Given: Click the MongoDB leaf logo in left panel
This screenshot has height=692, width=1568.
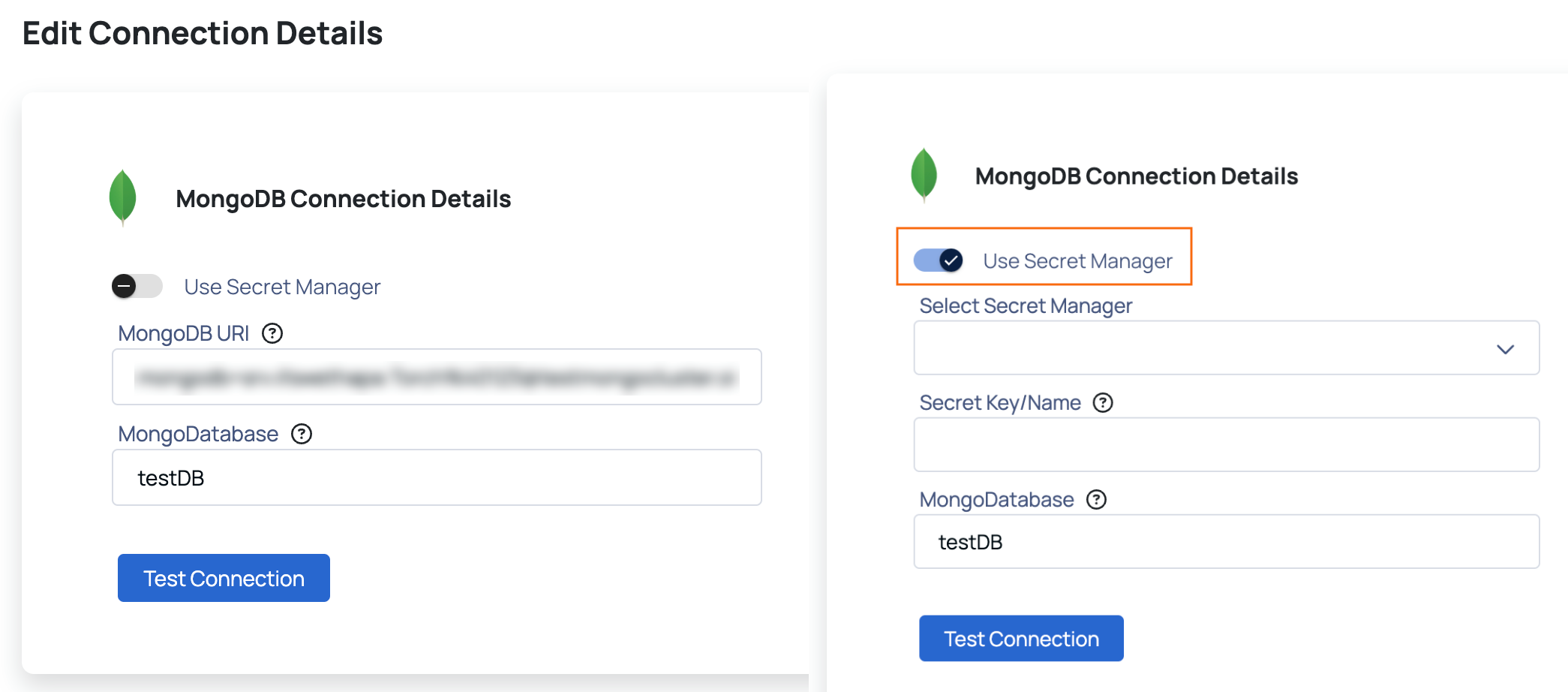Looking at the screenshot, I should click(x=123, y=198).
